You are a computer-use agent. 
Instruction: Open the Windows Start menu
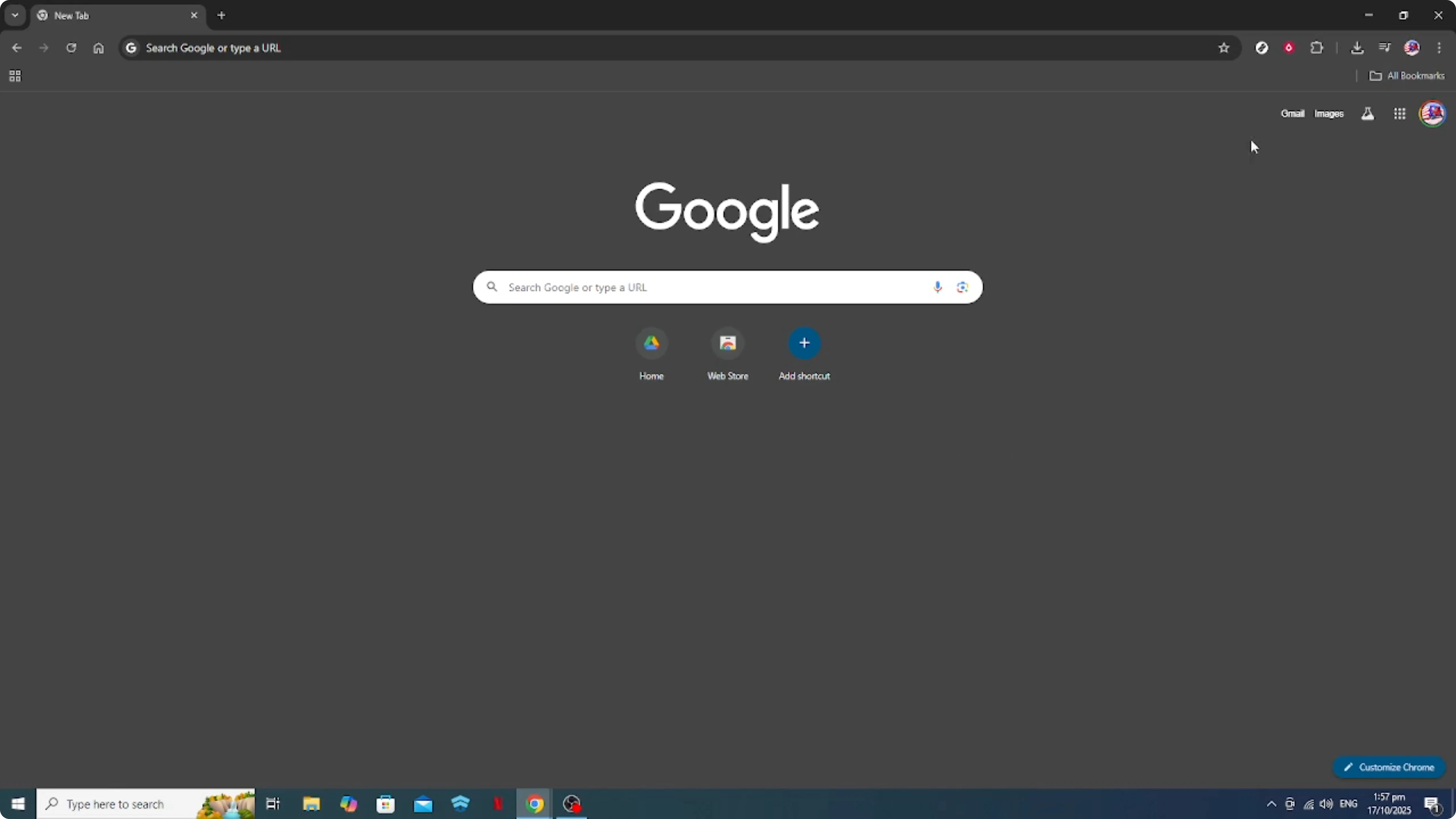coord(17,804)
